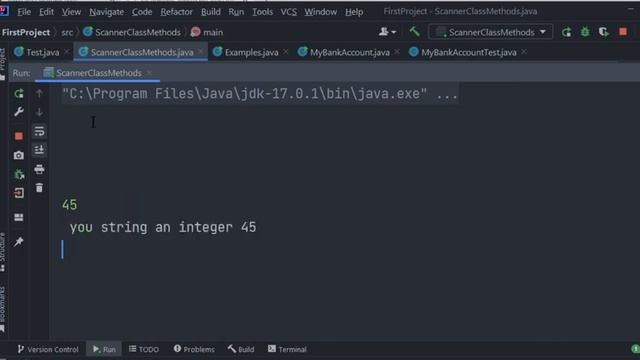
Task: Close the MyBankAccountTest.java tab
Action: click(524, 51)
